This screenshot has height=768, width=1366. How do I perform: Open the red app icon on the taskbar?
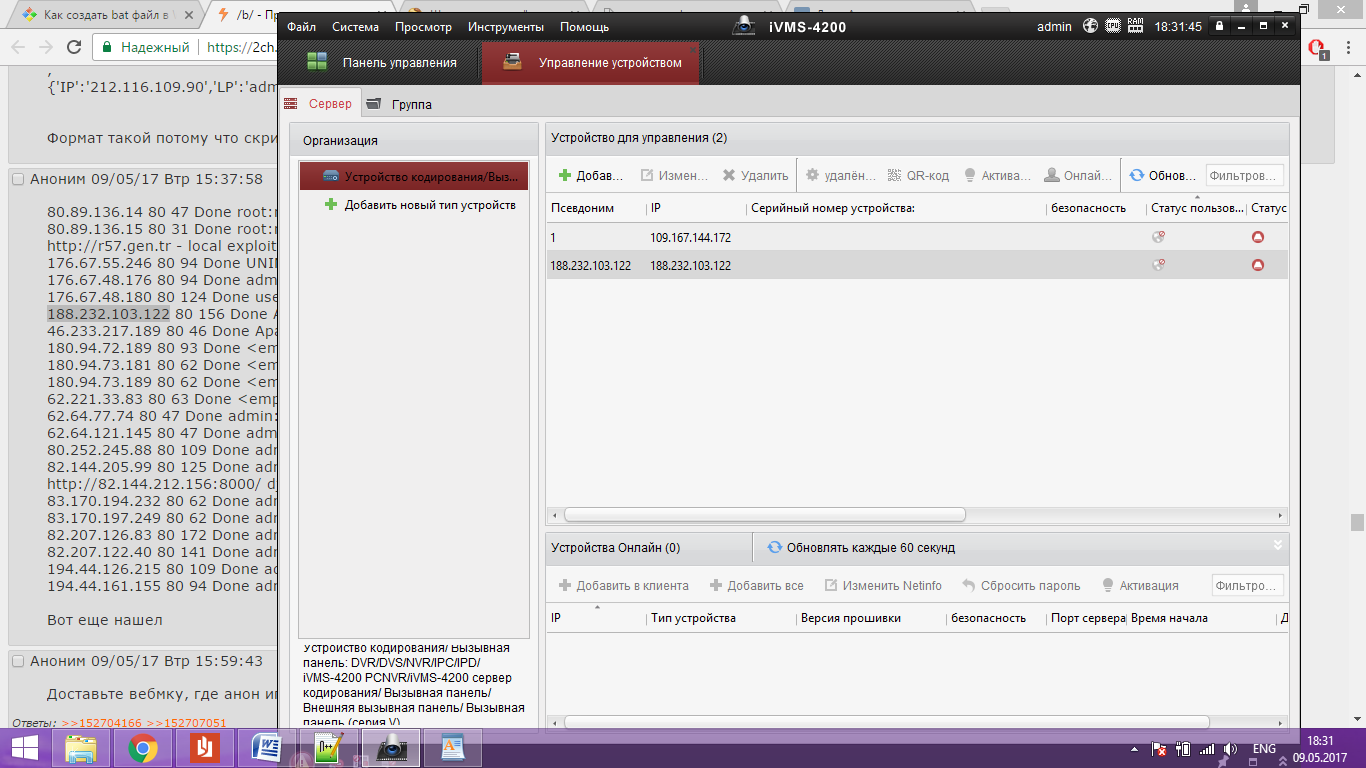(x=203, y=748)
